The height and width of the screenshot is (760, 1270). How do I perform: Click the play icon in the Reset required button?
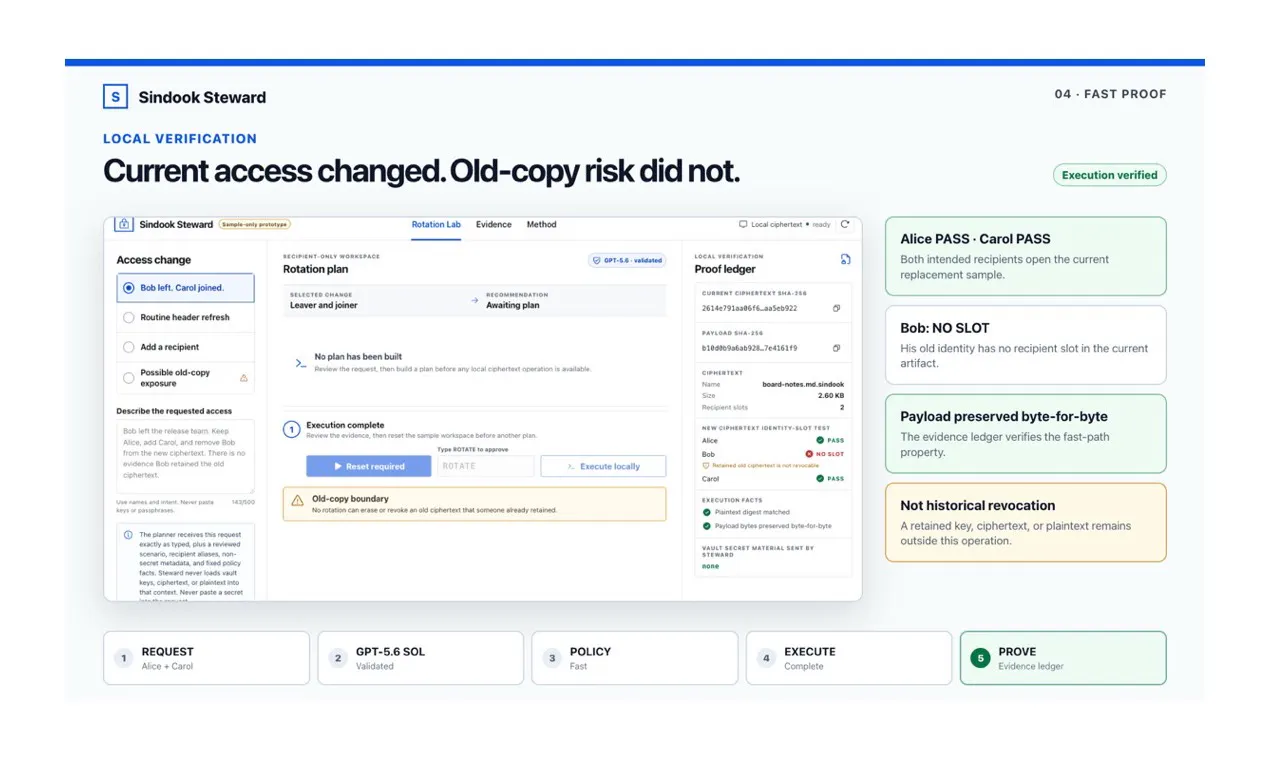click(338, 467)
